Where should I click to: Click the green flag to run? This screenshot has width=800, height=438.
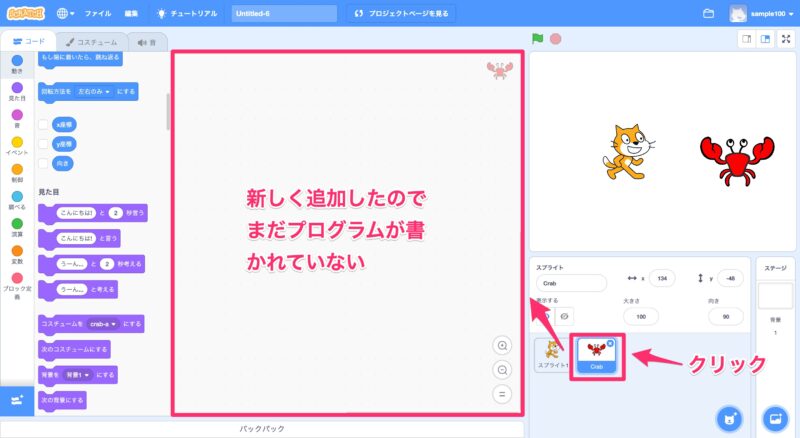(537, 40)
